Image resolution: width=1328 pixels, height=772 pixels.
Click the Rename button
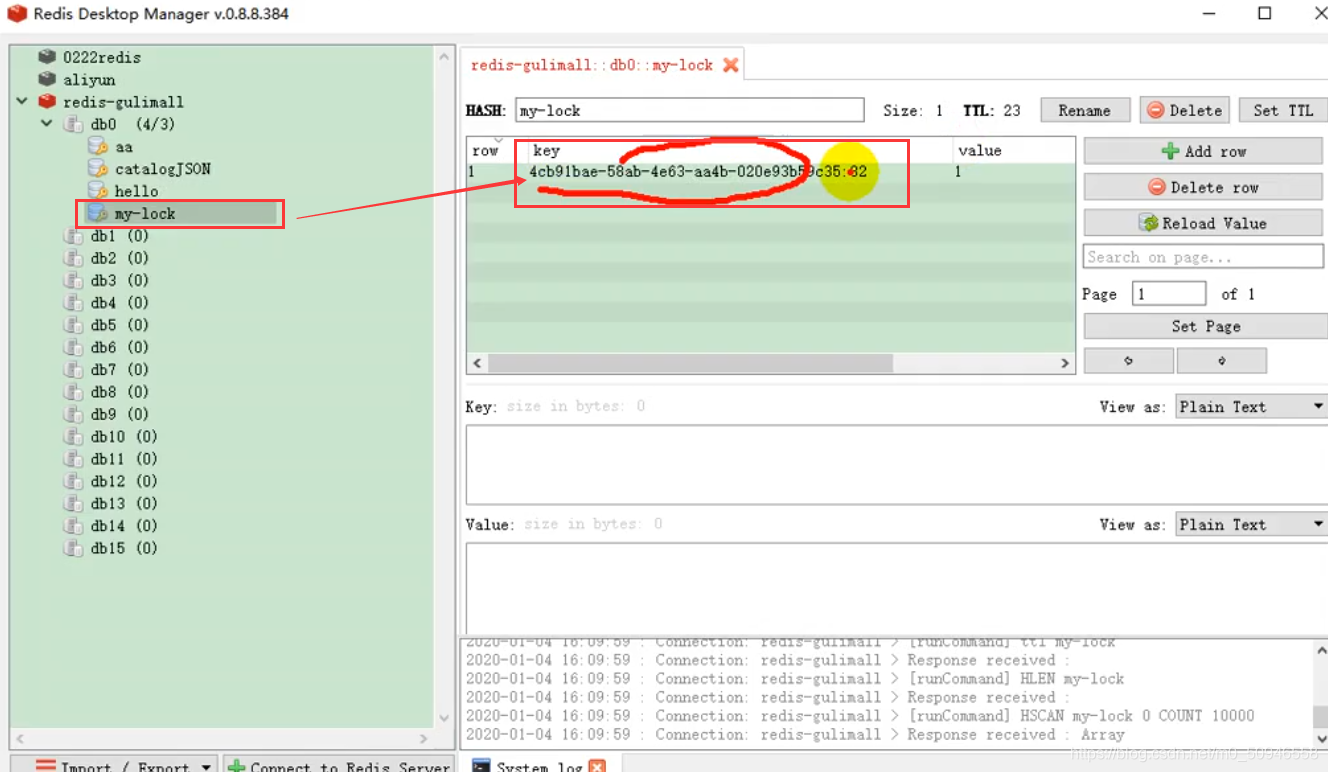point(1085,110)
